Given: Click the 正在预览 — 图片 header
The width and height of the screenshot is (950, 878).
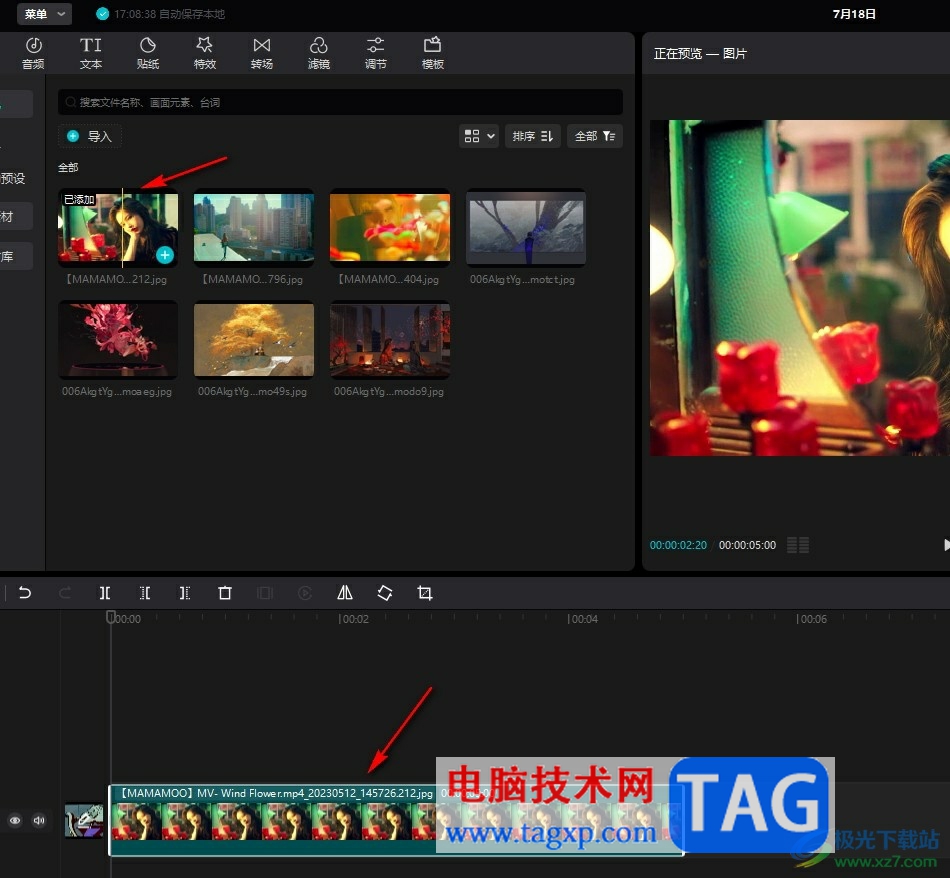Looking at the screenshot, I should (700, 53).
